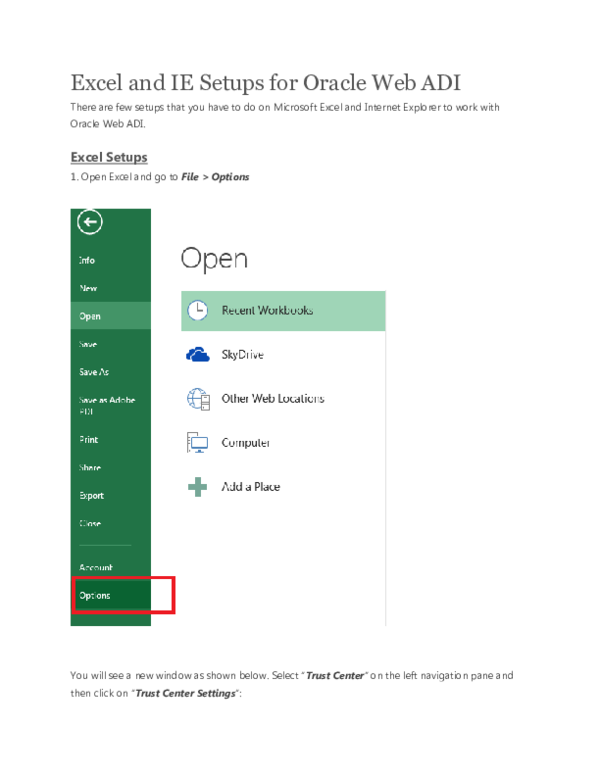Click the green plus Add a Place icon
600x776 pixels.
[198, 486]
